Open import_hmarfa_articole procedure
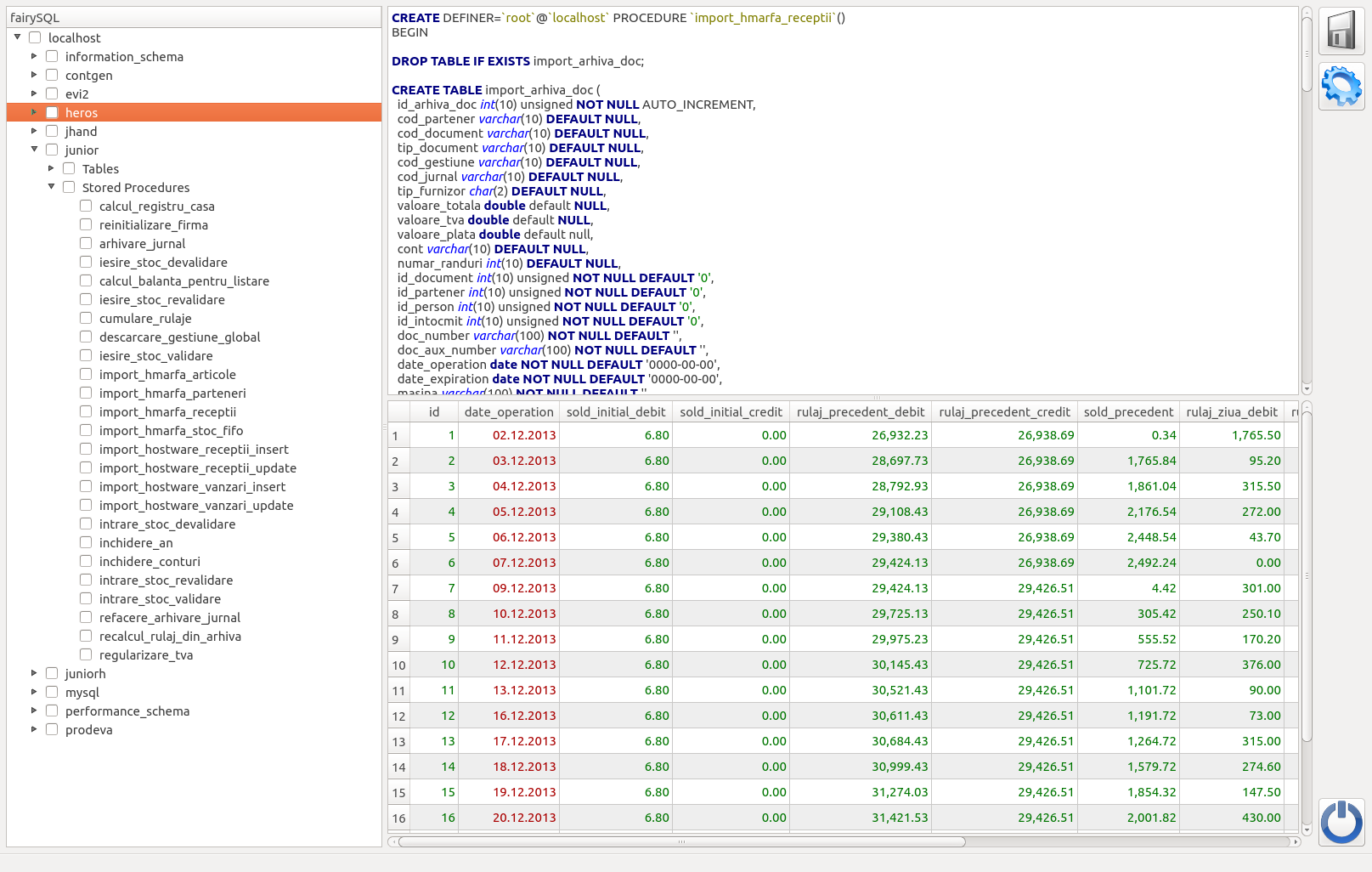The height and width of the screenshot is (872, 1372). click(167, 375)
